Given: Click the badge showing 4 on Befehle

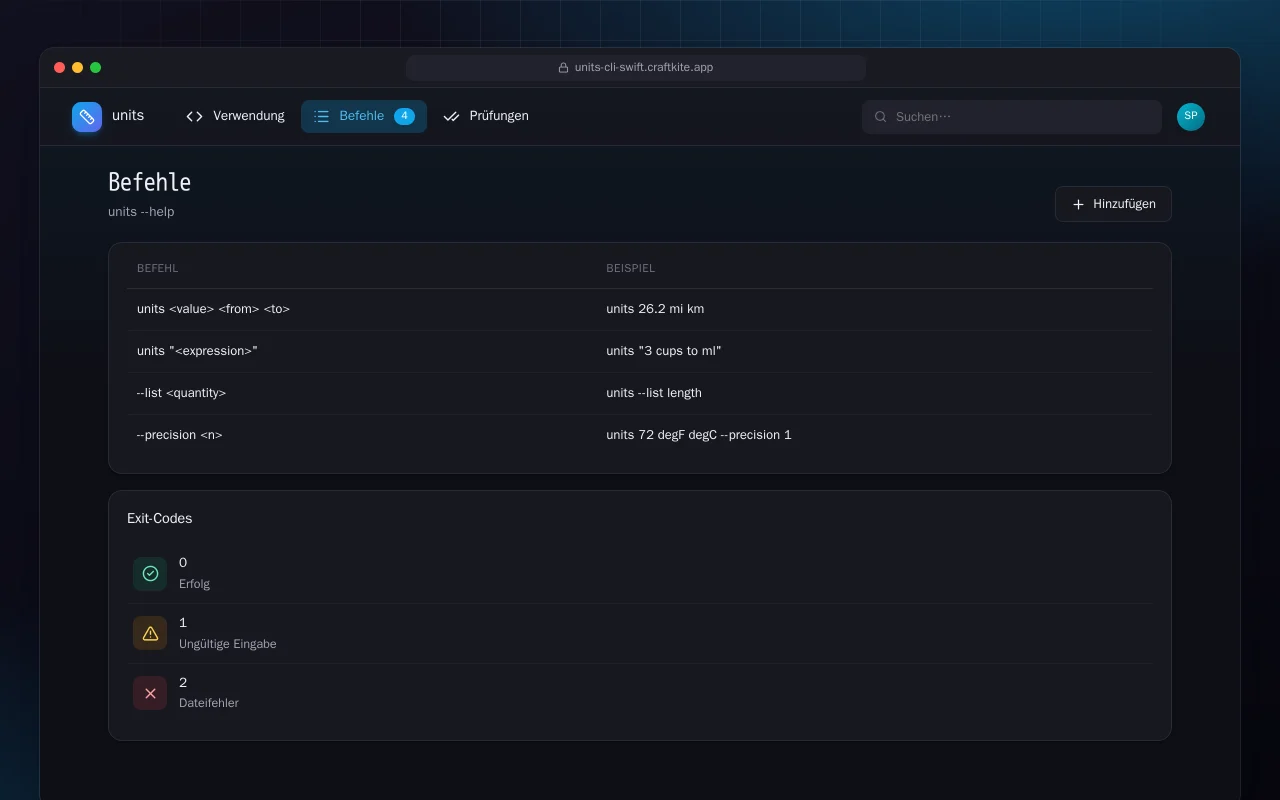Looking at the screenshot, I should 404,117.
